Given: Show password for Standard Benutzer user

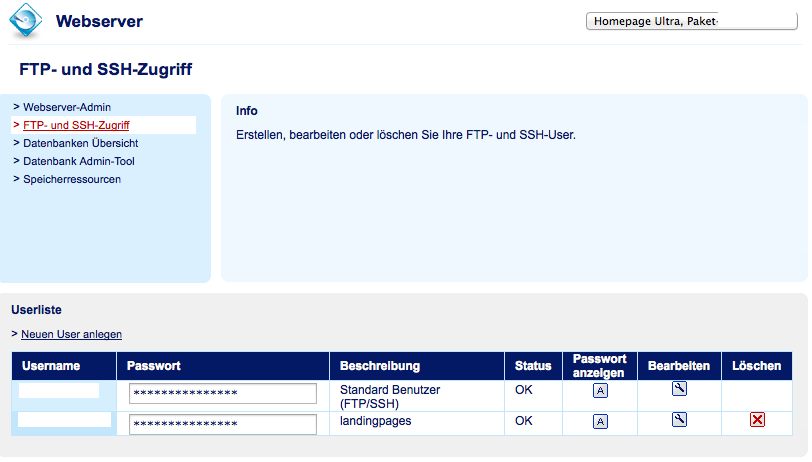Looking at the screenshot, I should click(x=600, y=391).
